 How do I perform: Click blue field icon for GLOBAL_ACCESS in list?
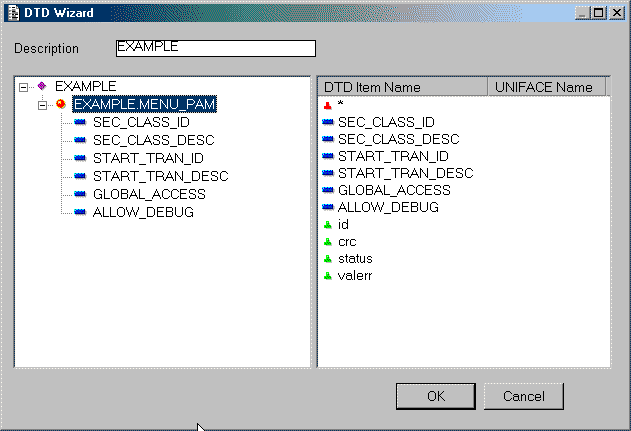327,190
